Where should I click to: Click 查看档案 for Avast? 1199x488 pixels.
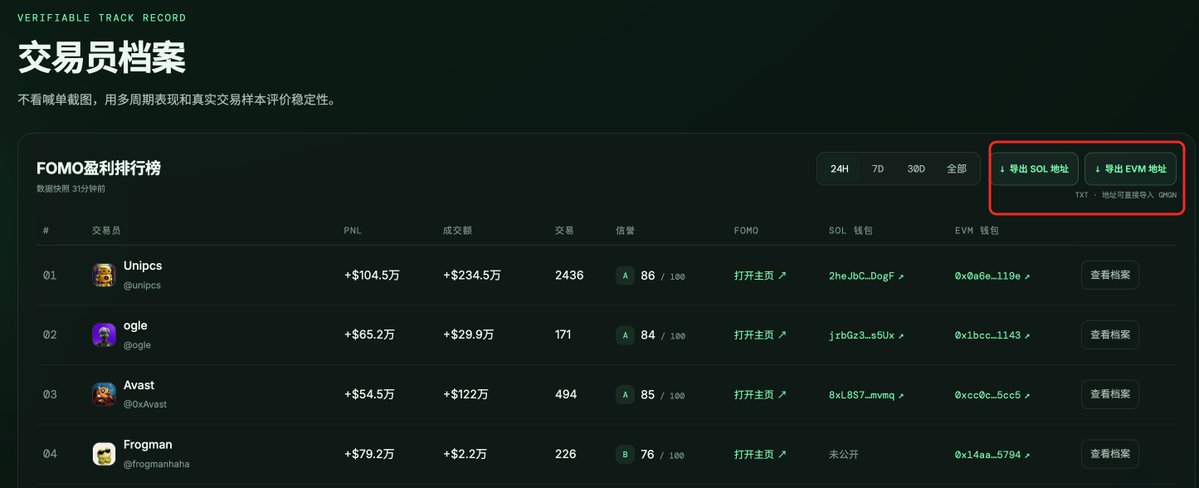point(1110,395)
